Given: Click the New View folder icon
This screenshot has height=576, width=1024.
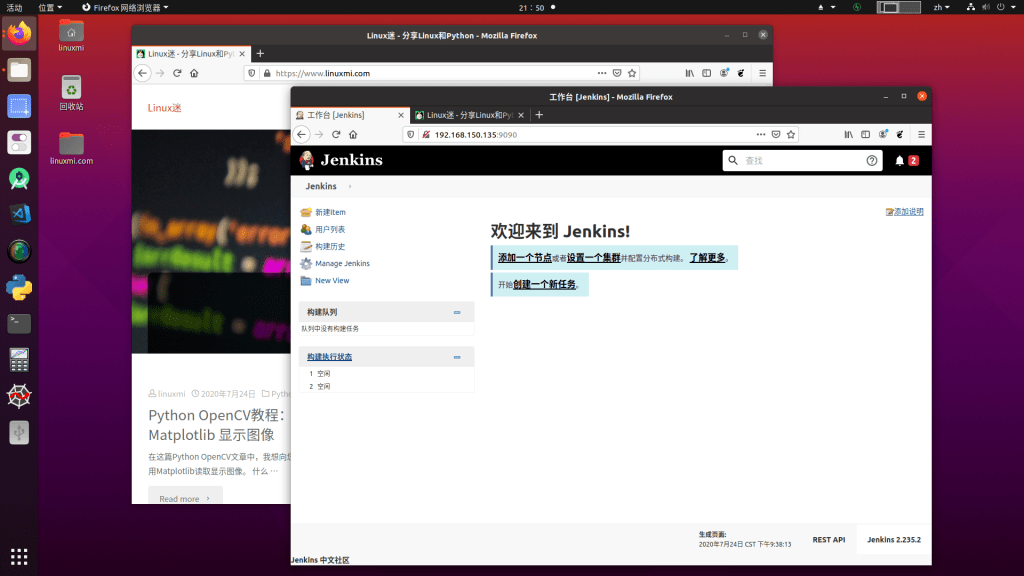Looking at the screenshot, I should [306, 280].
